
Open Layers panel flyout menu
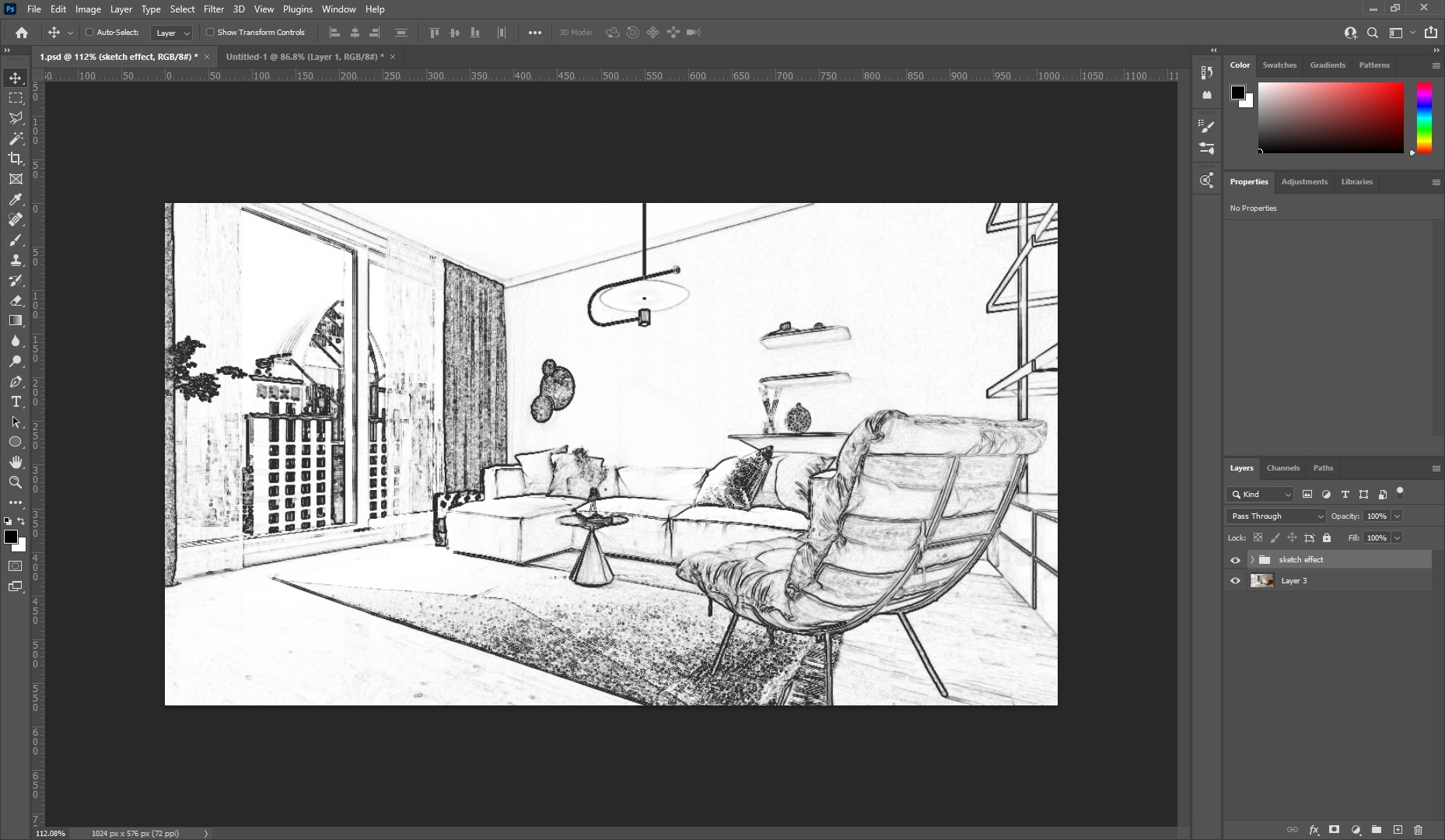click(1436, 468)
